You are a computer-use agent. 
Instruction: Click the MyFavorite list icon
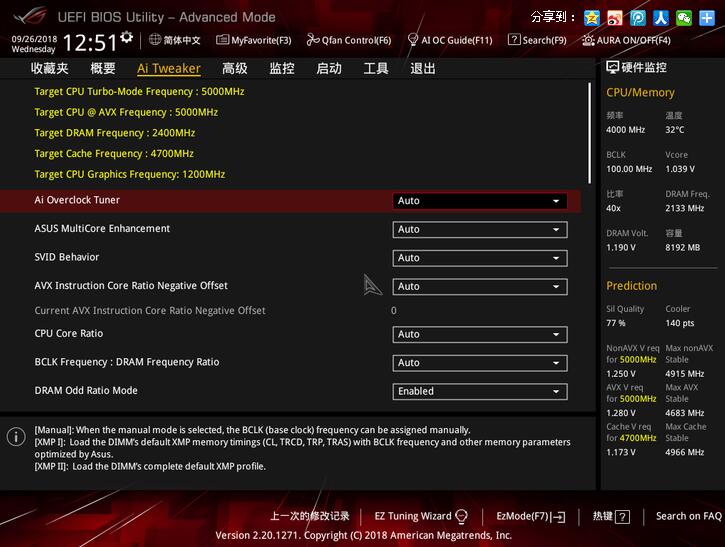tap(222, 40)
